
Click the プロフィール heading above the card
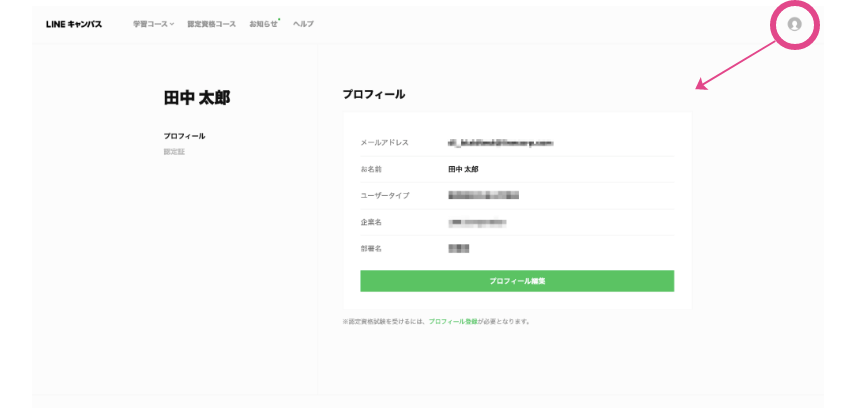[x=374, y=94]
